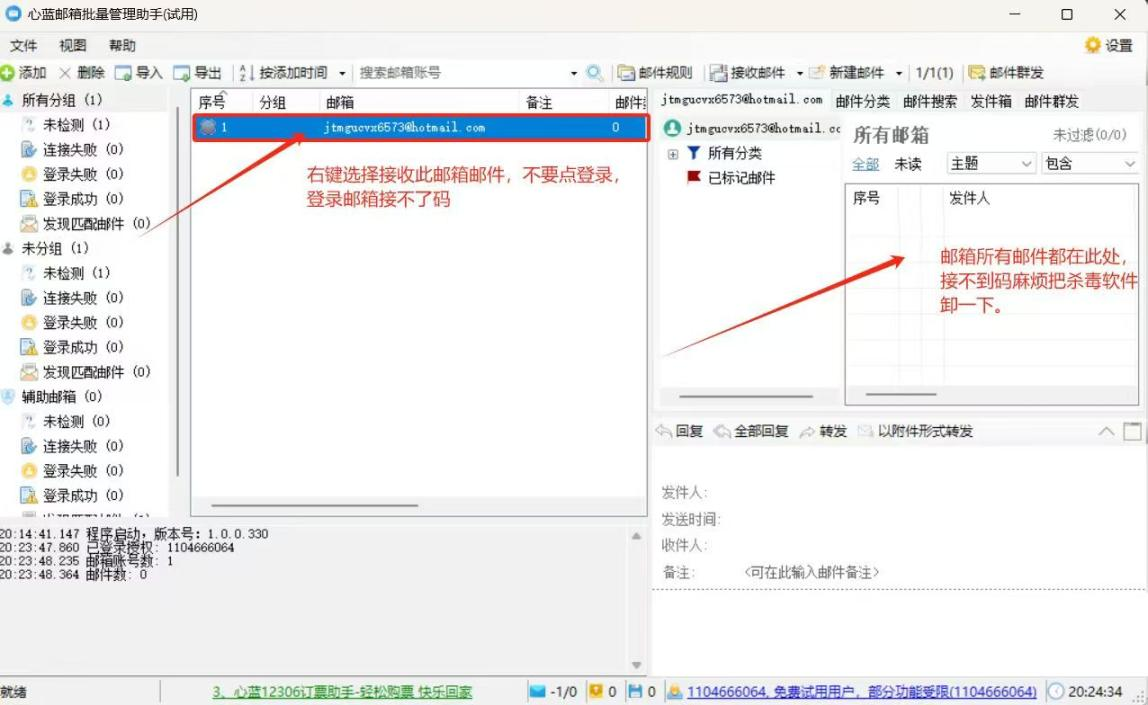This screenshot has height=705, width=1148.
Task: Switch to the 邮件搜索 tab
Action: click(x=930, y=102)
